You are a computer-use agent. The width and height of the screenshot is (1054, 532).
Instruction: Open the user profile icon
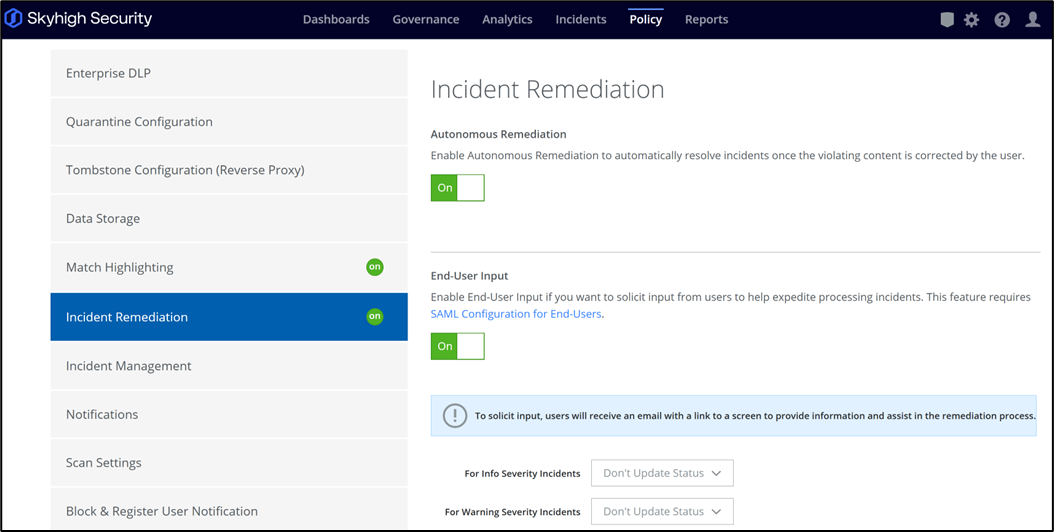click(1032, 19)
